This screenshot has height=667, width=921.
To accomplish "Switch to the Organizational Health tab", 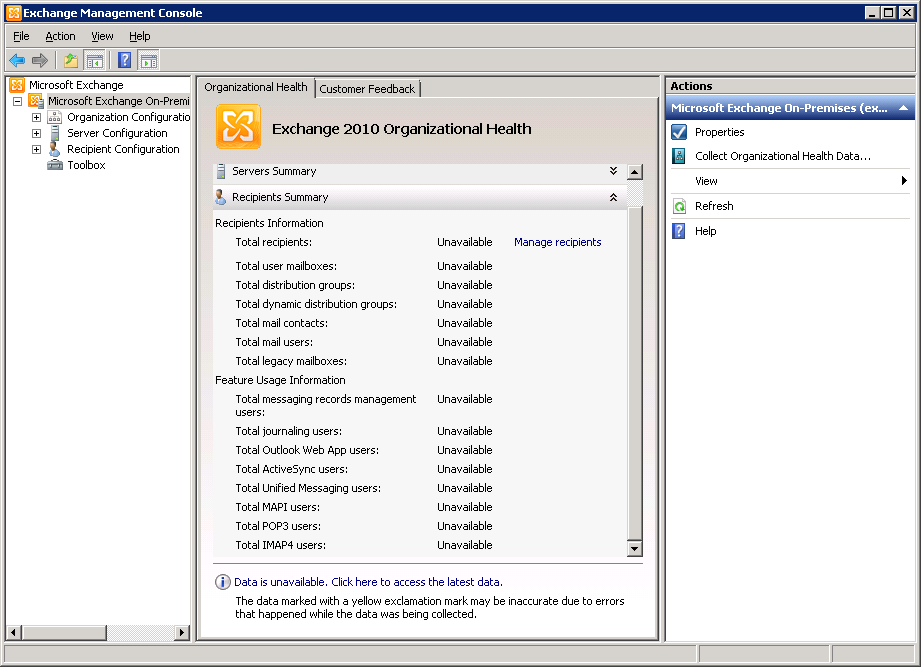I will [x=256, y=87].
